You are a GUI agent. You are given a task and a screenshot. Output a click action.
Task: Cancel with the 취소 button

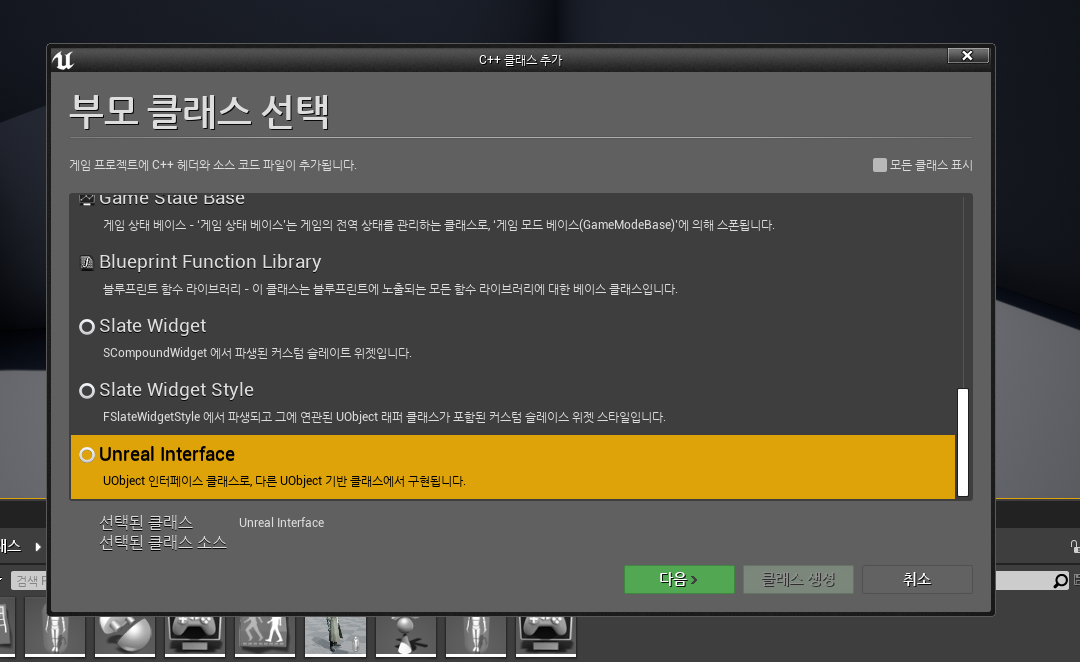[917, 579]
